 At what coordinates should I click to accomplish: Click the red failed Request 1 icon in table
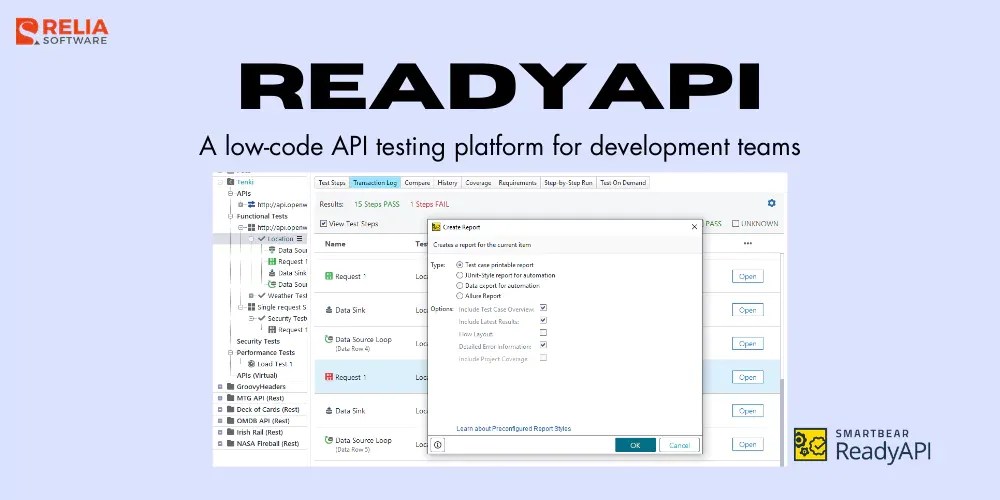point(329,377)
